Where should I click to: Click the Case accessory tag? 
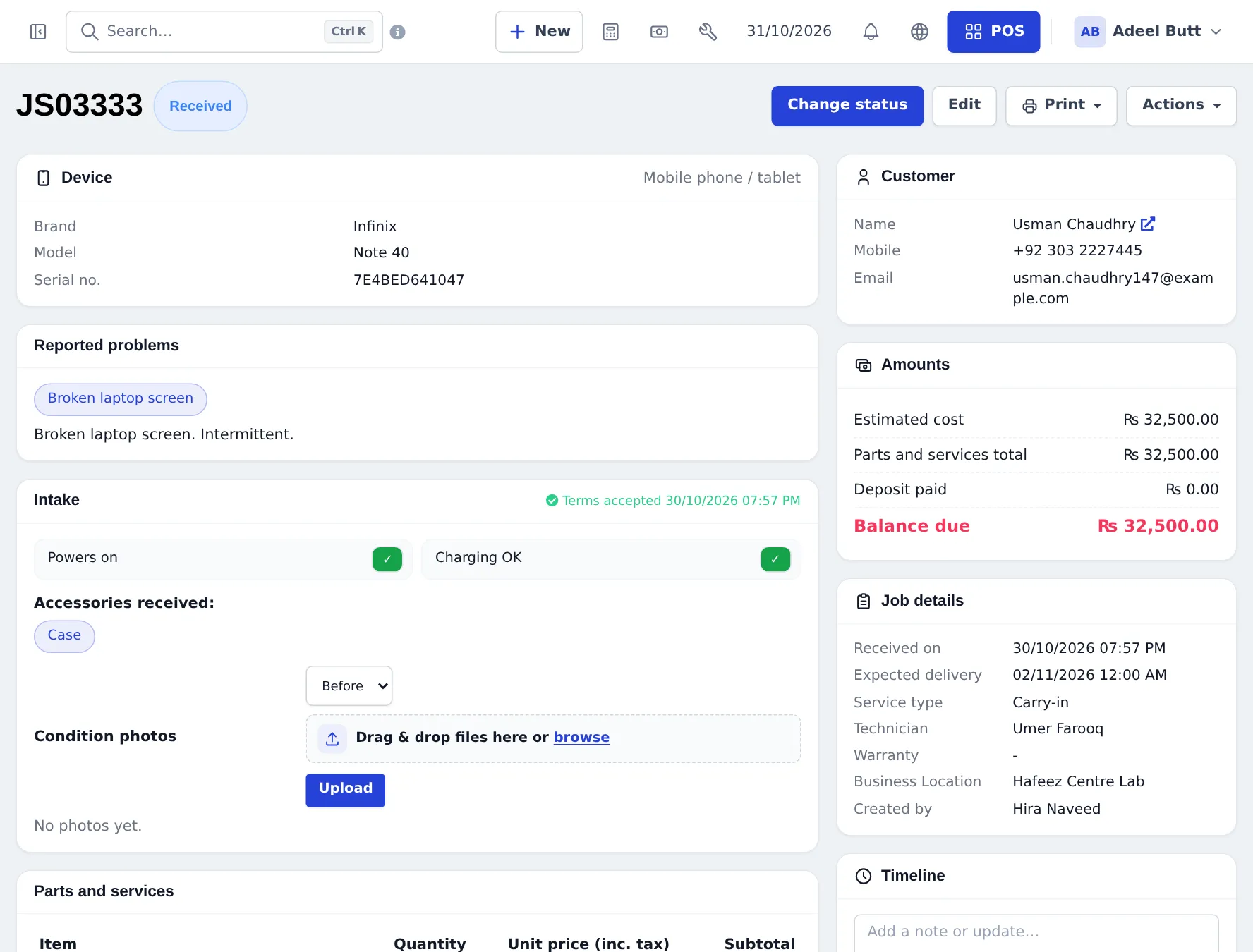tap(64, 636)
